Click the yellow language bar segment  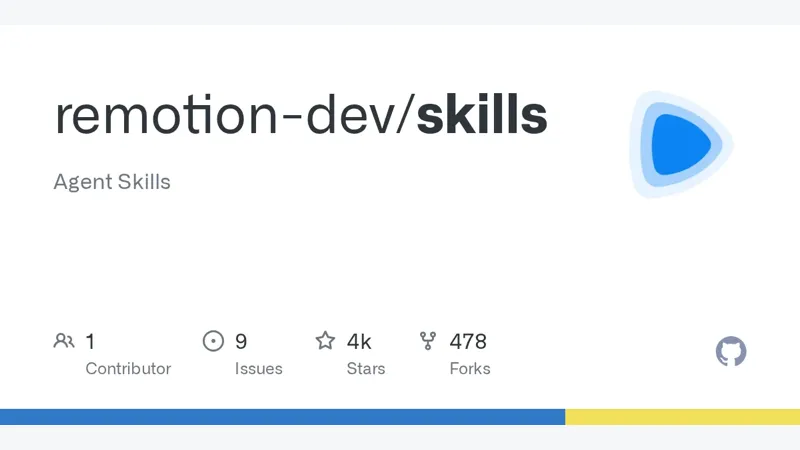(x=682, y=416)
